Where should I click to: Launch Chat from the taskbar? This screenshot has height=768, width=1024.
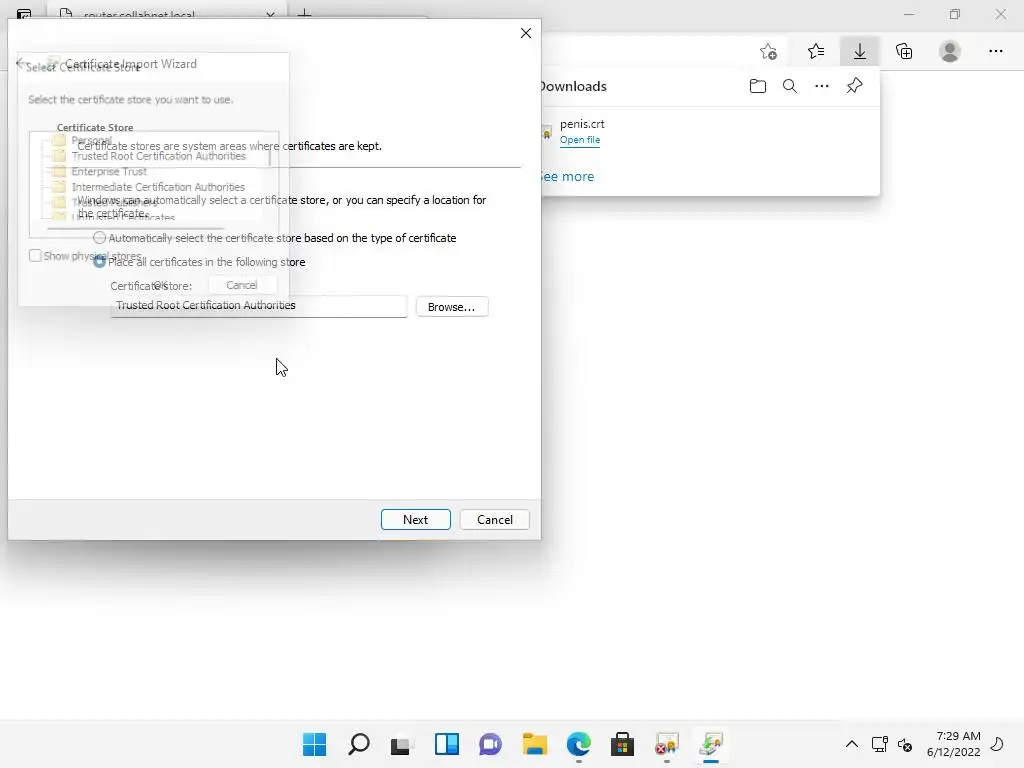(x=490, y=744)
